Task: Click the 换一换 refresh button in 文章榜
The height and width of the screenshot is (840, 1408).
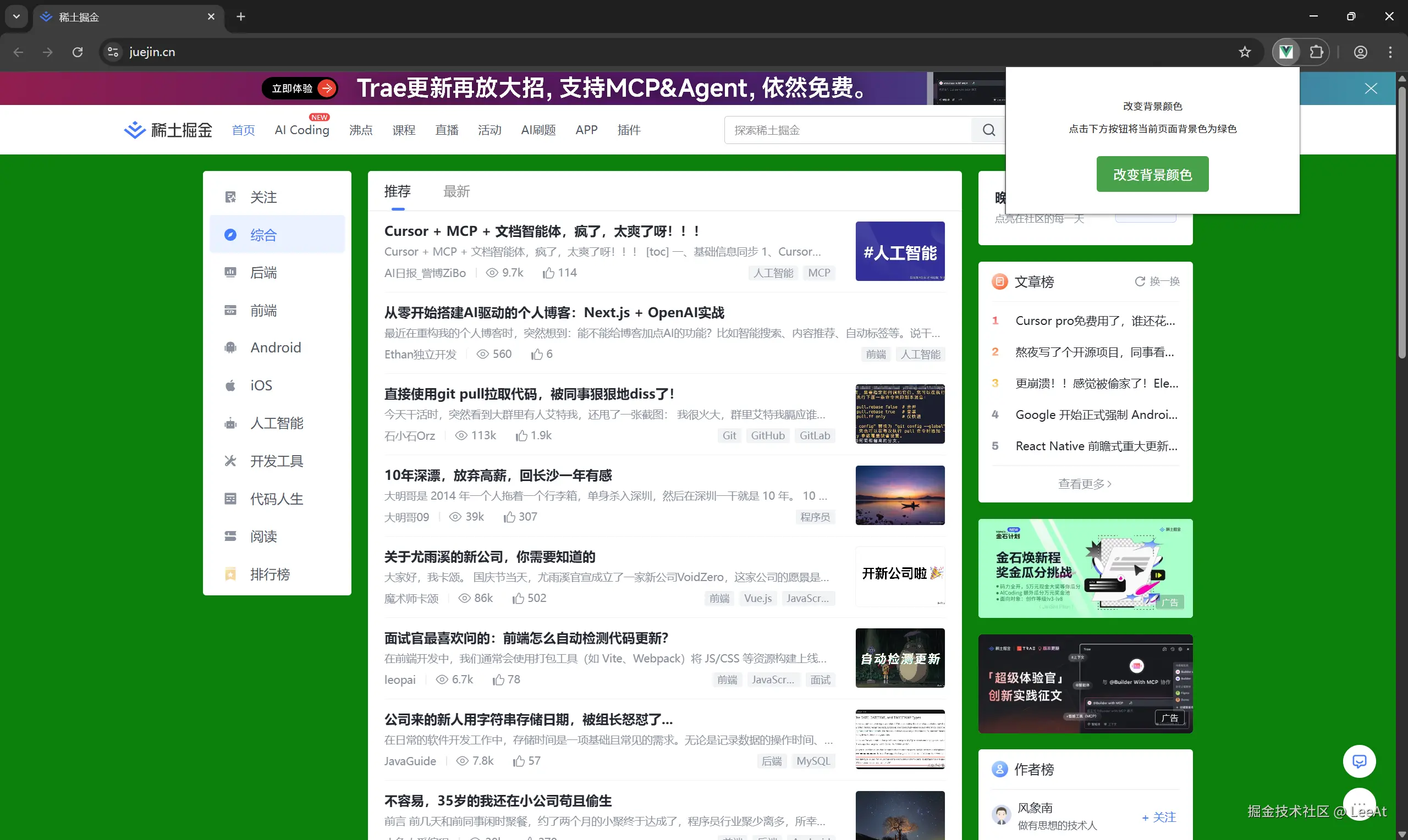Action: pyautogui.click(x=1157, y=281)
